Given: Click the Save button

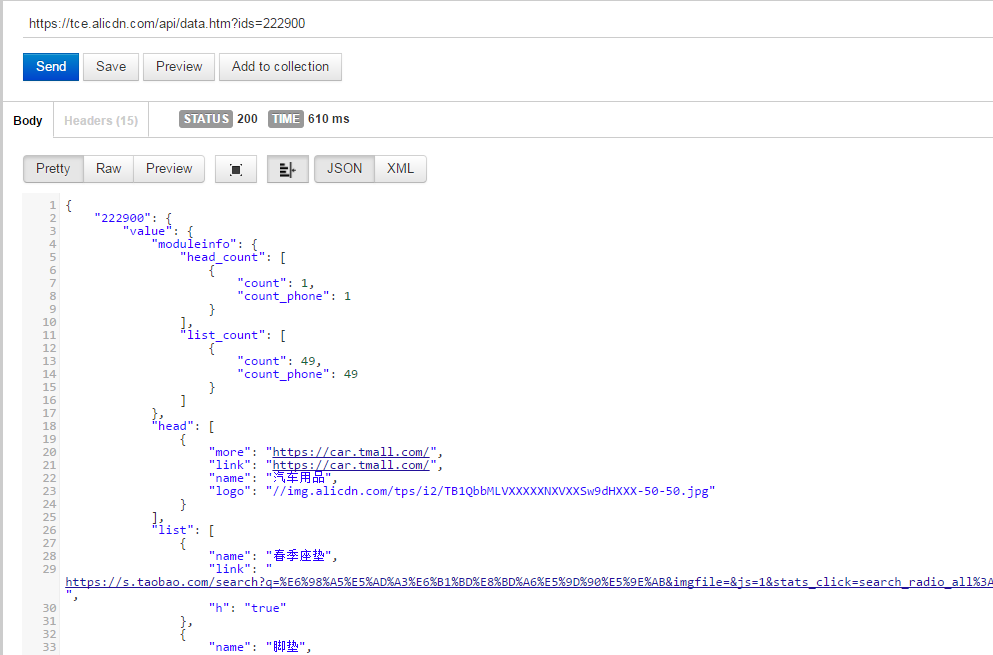Looking at the screenshot, I should [x=111, y=67].
